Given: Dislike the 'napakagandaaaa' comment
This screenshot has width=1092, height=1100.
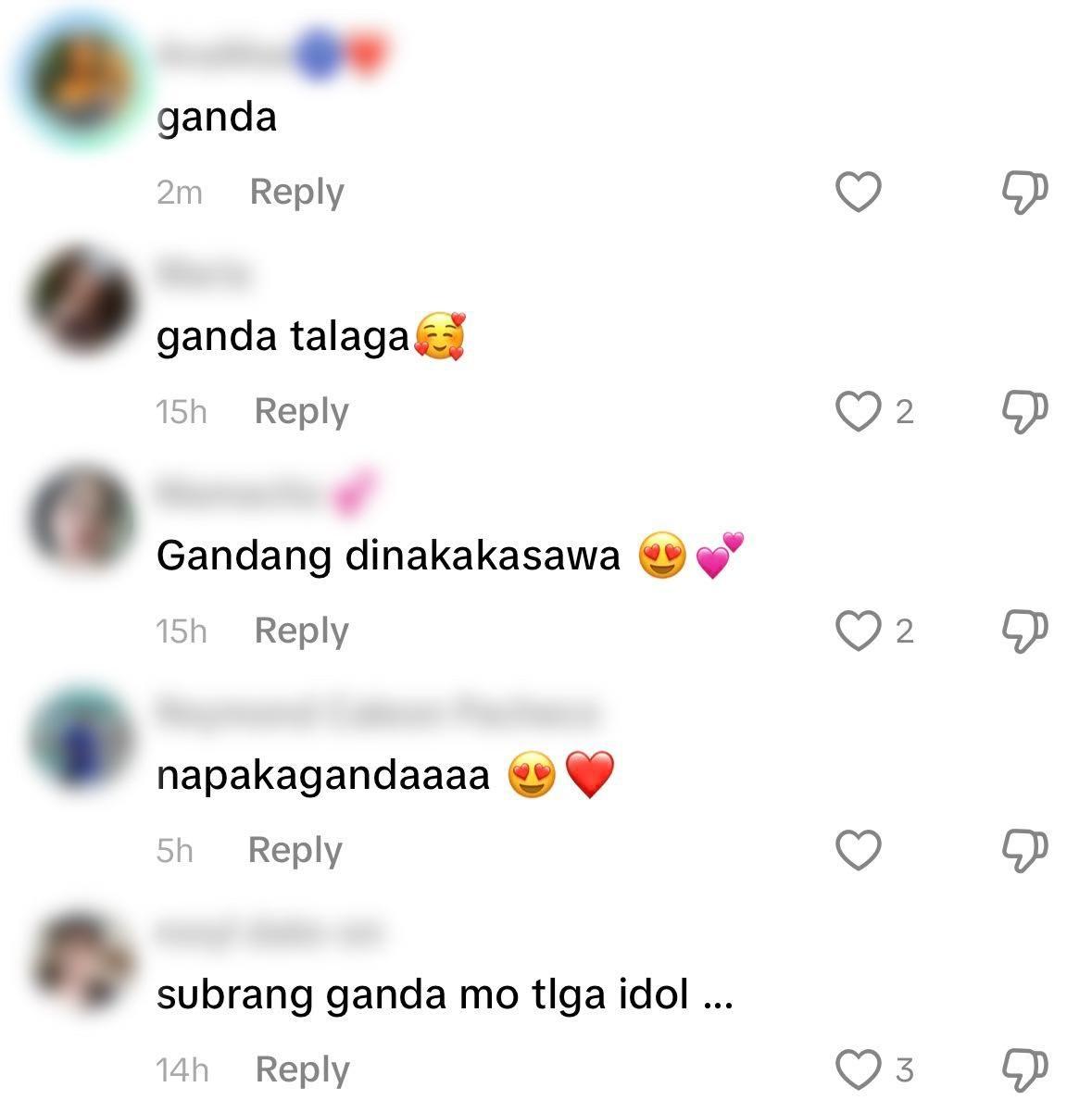Looking at the screenshot, I should pos(1024,851).
